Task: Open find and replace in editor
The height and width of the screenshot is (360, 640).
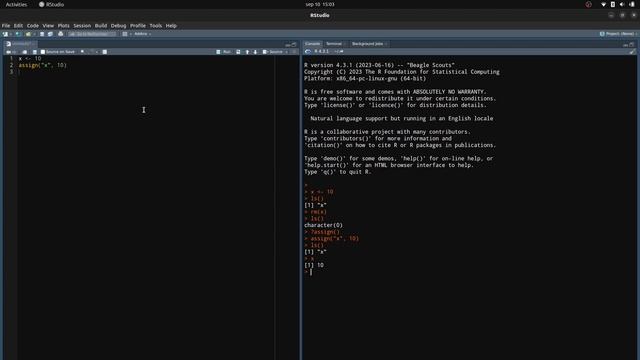Action: (82, 52)
